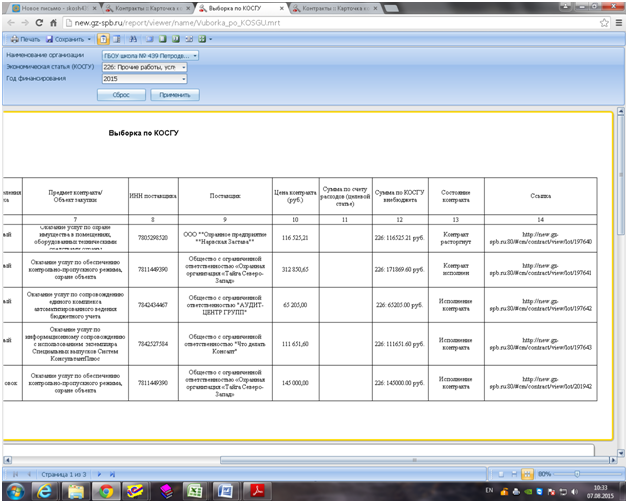Click the address bar URL field
The width and height of the screenshot is (628, 503).
[x=330, y=23]
